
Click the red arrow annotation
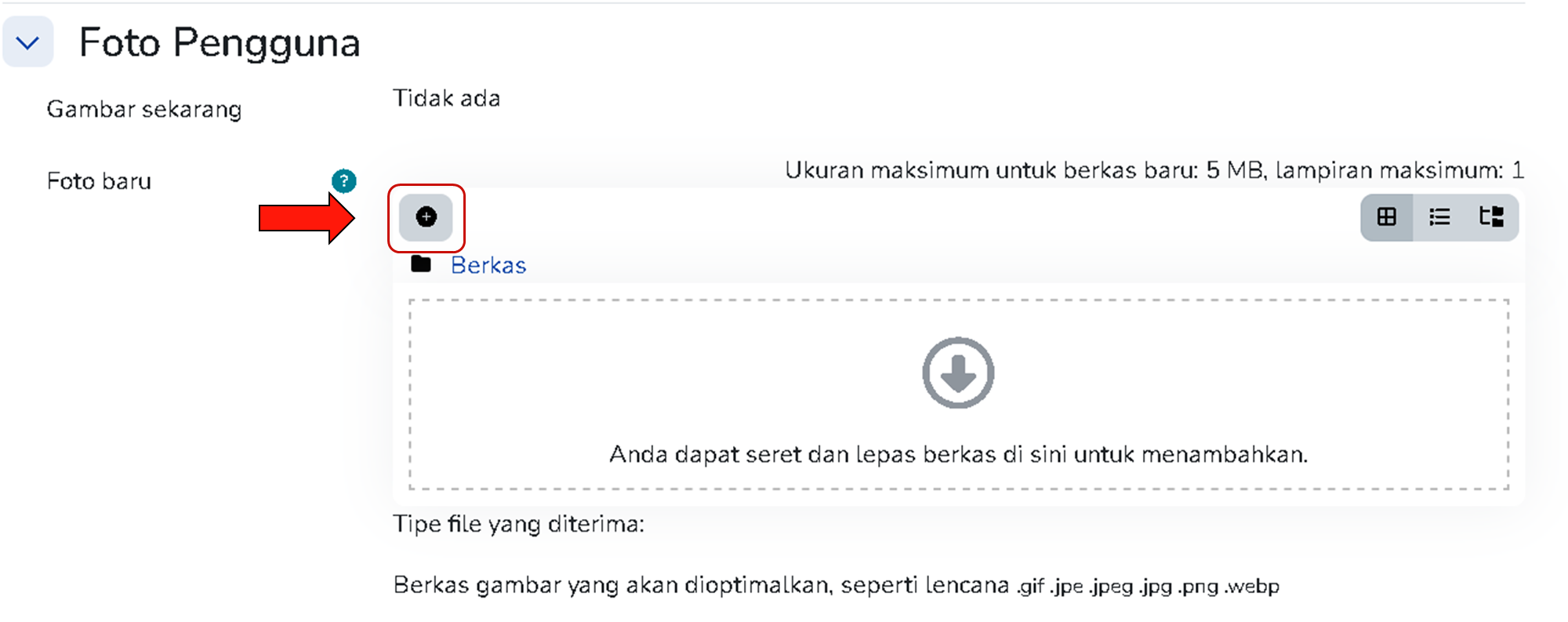pyautogui.click(x=306, y=218)
